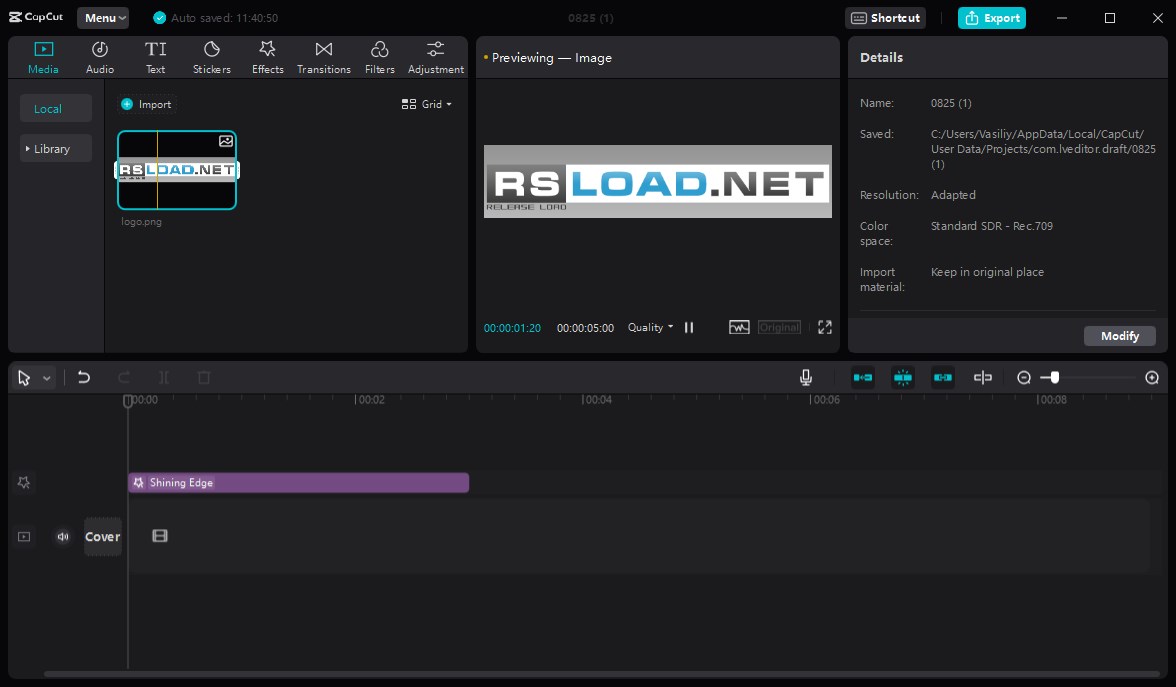Image resolution: width=1176 pixels, height=687 pixels.
Task: Enter fullscreen preview mode
Action: coord(825,327)
